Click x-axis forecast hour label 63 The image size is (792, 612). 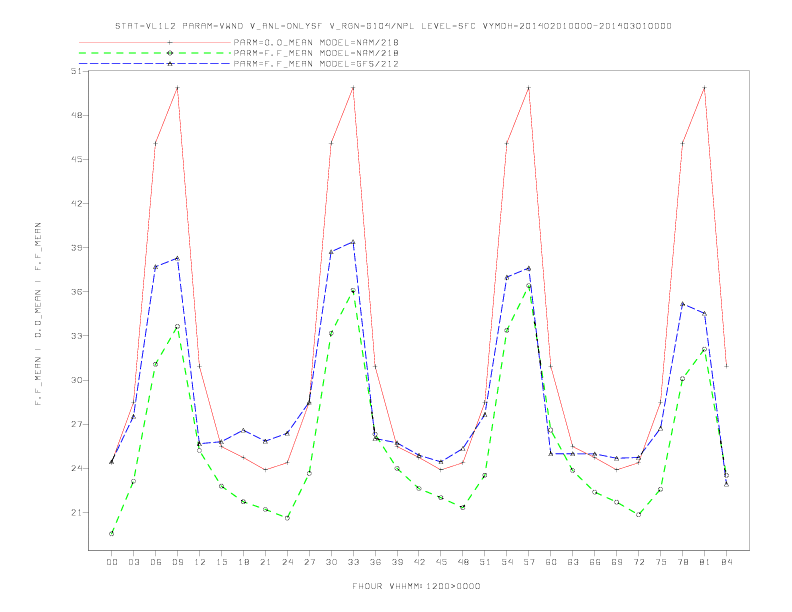point(573,562)
